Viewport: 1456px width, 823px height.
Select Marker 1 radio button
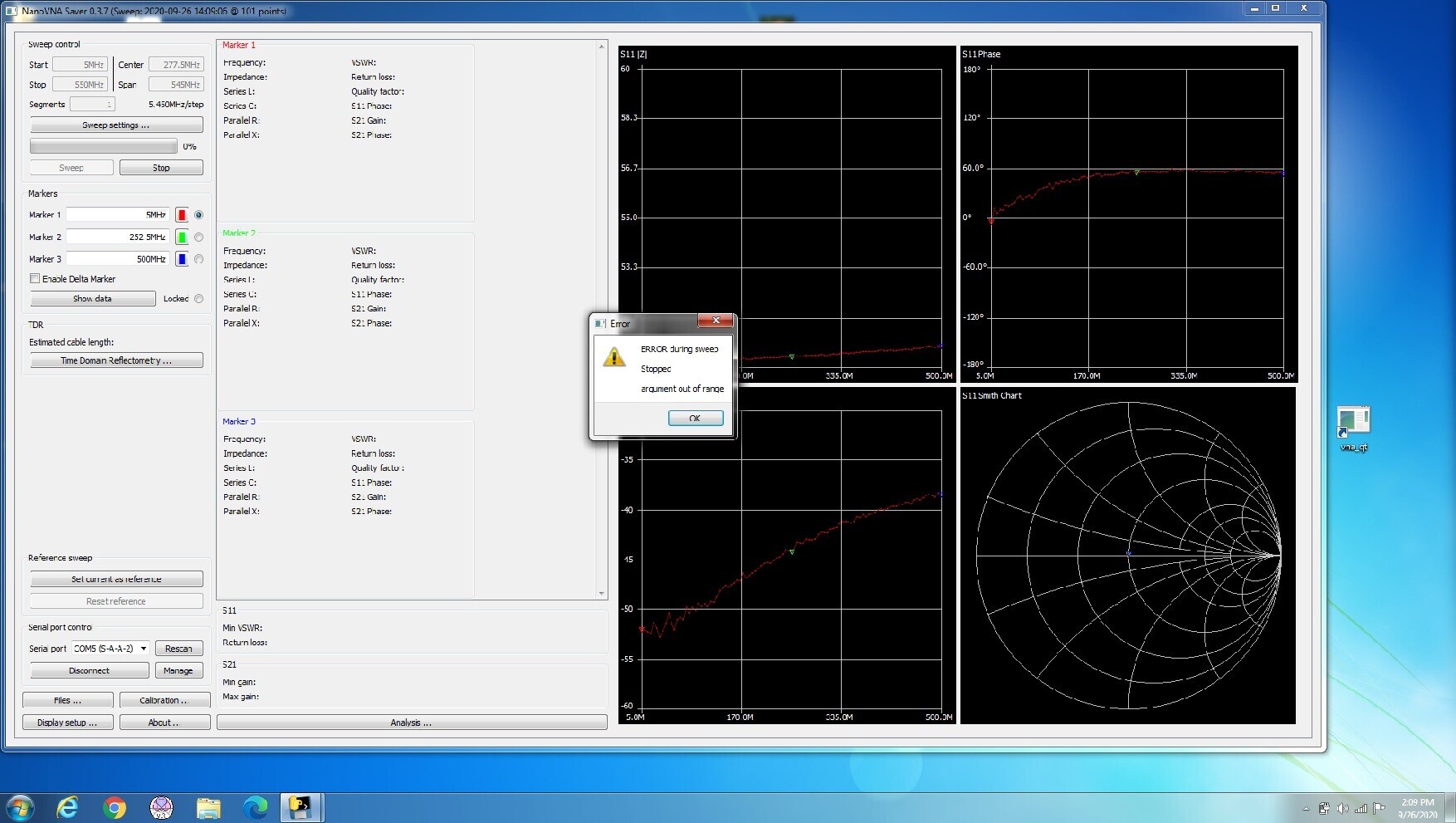pos(198,215)
